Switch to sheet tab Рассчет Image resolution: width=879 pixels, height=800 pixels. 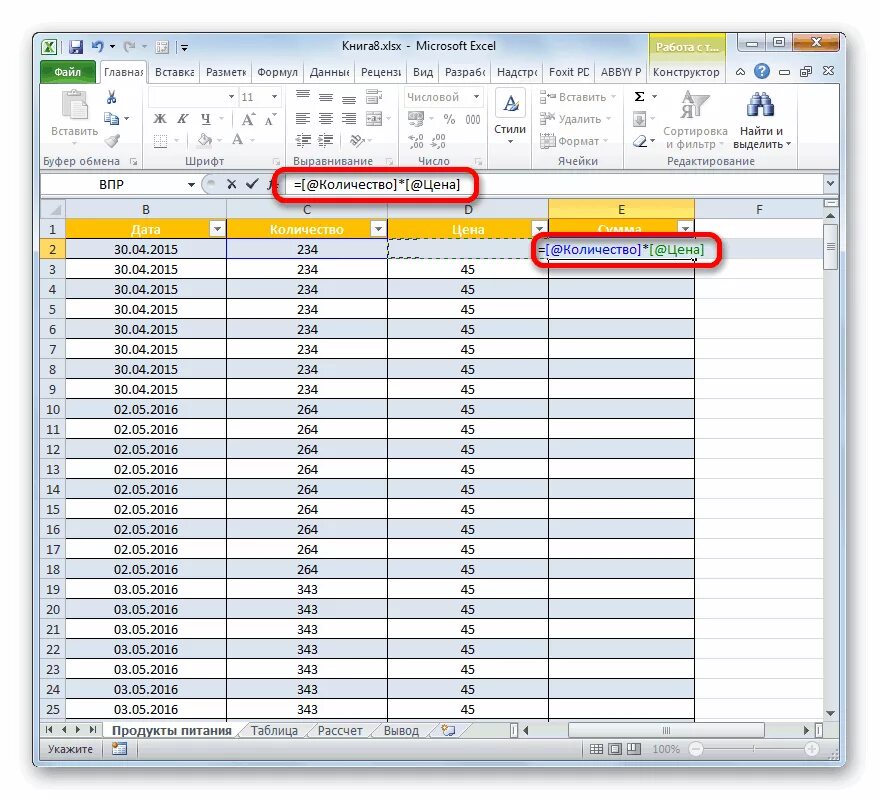click(x=340, y=730)
